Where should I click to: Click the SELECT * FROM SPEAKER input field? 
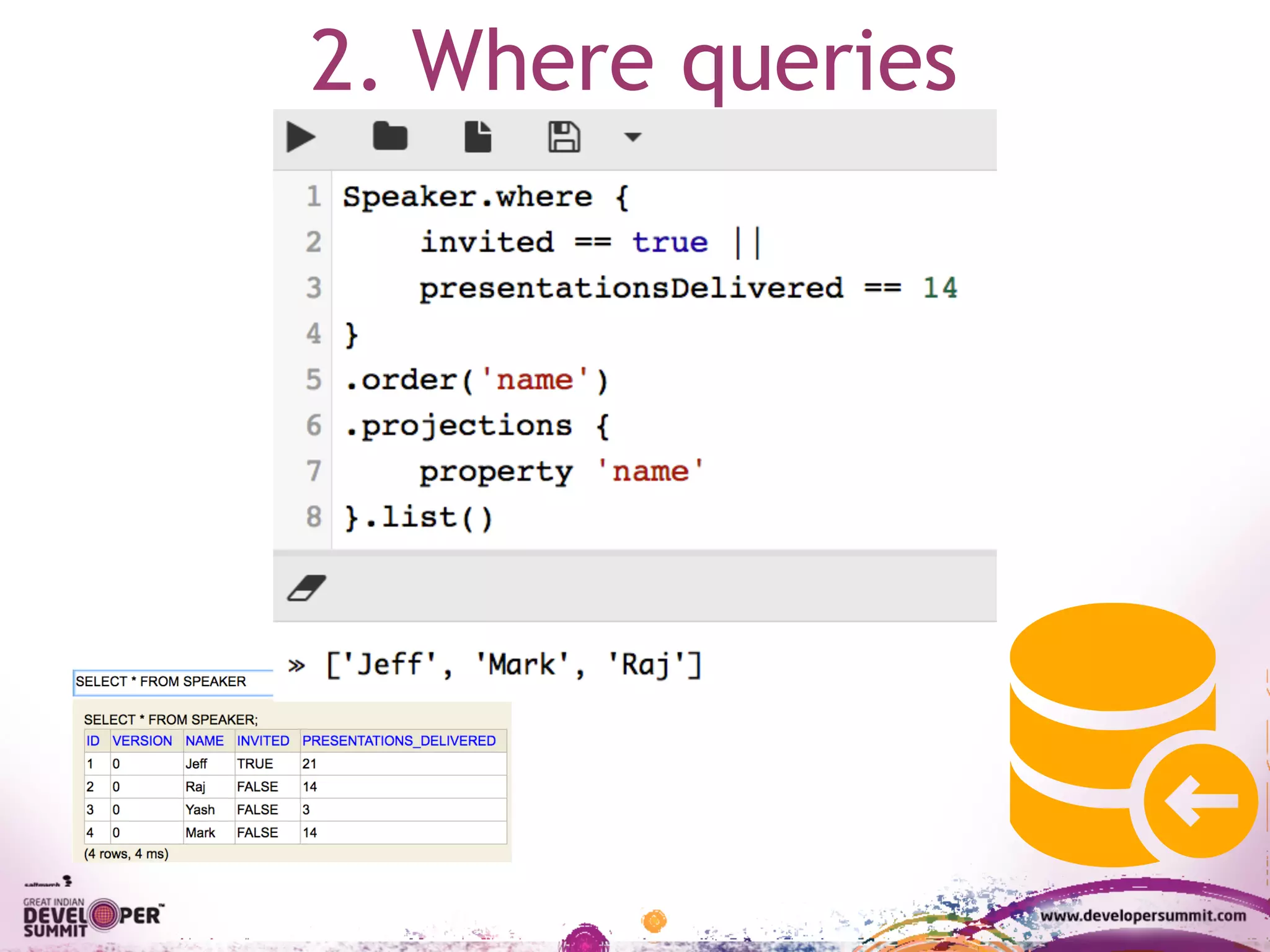(173, 682)
